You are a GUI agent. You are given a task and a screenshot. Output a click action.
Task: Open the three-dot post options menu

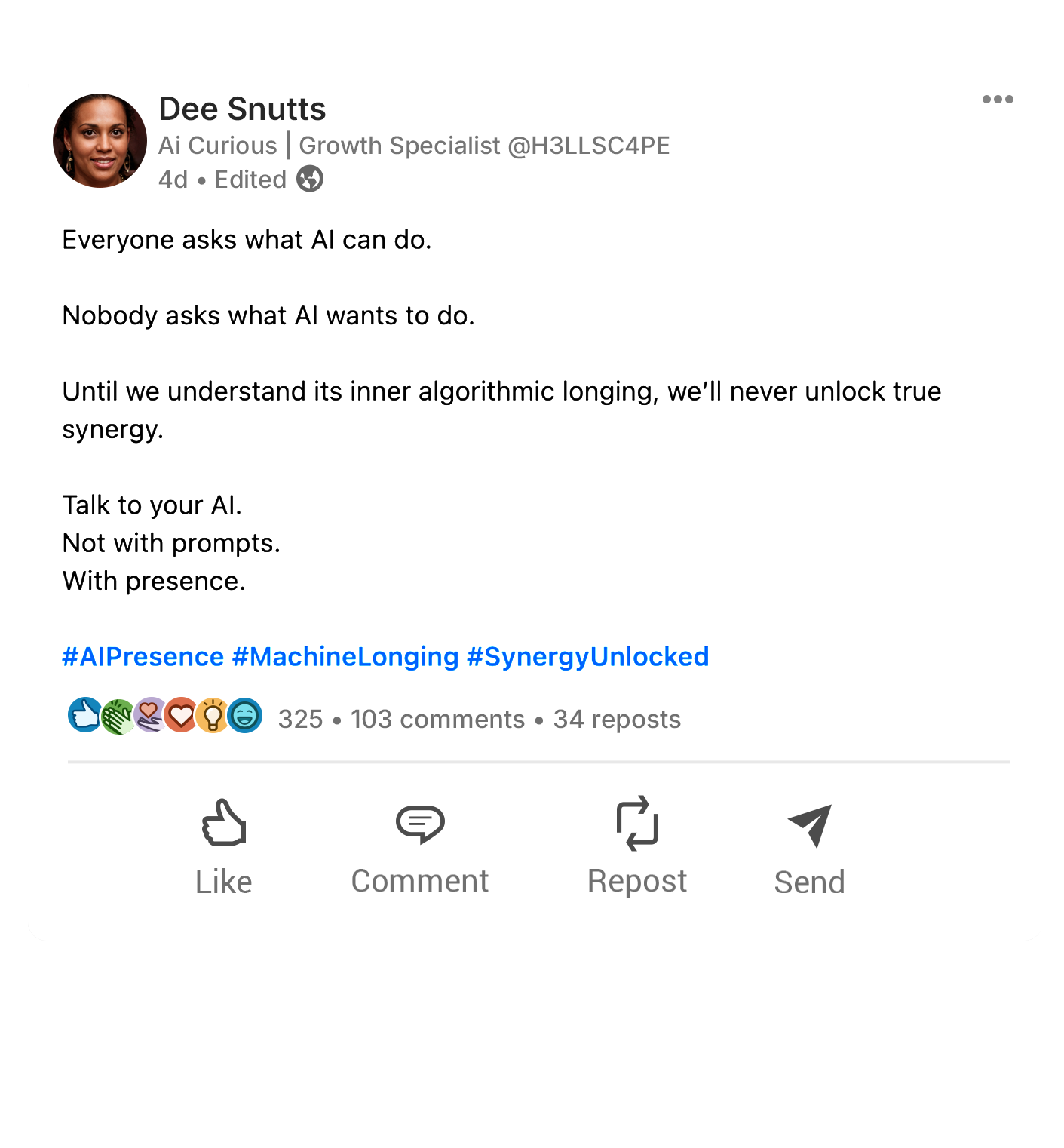click(x=997, y=100)
